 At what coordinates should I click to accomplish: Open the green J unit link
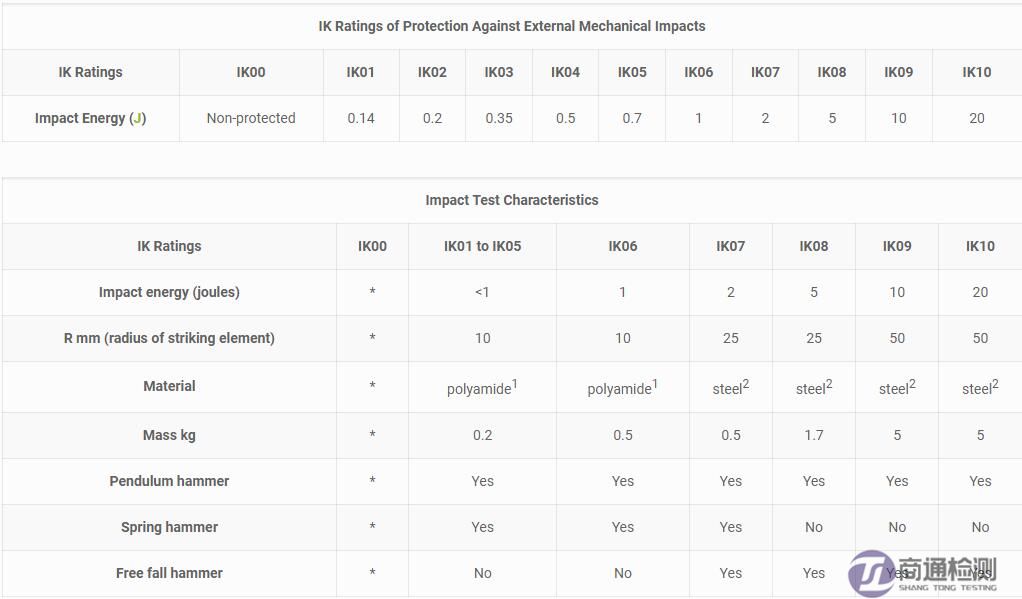[x=138, y=118]
